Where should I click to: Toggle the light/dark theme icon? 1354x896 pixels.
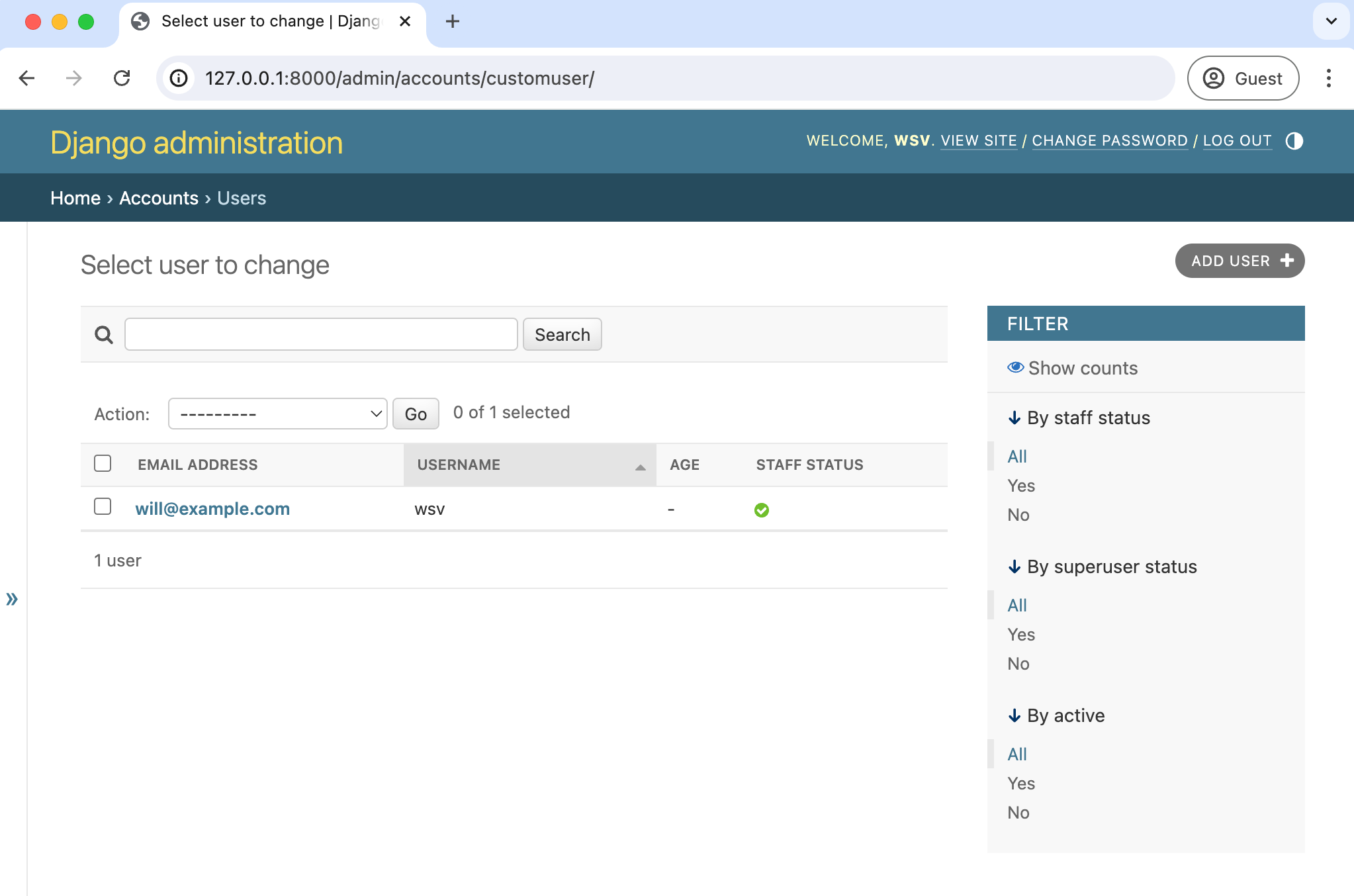[x=1294, y=141]
